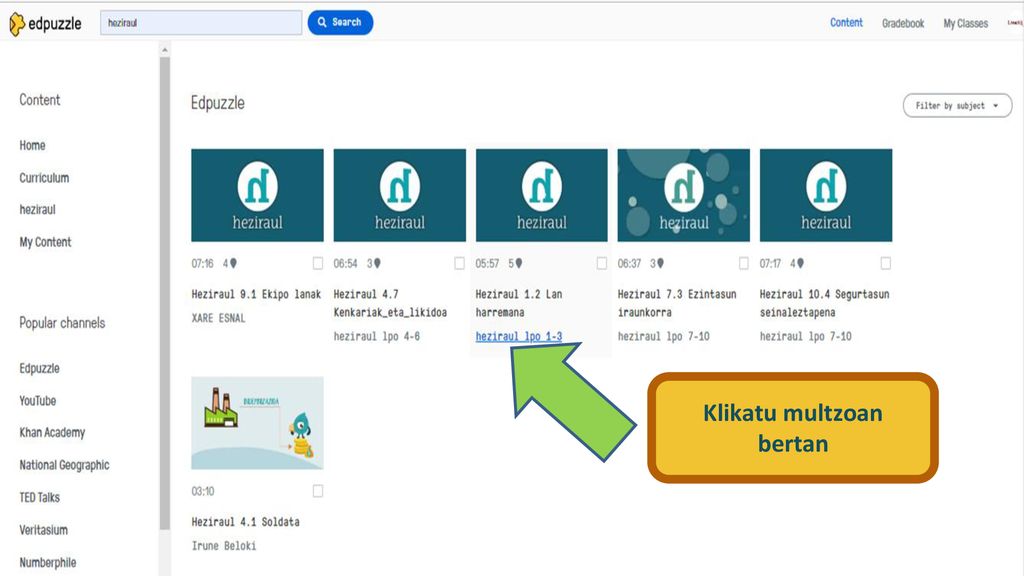Click the 05:57 duration text

[487, 263]
